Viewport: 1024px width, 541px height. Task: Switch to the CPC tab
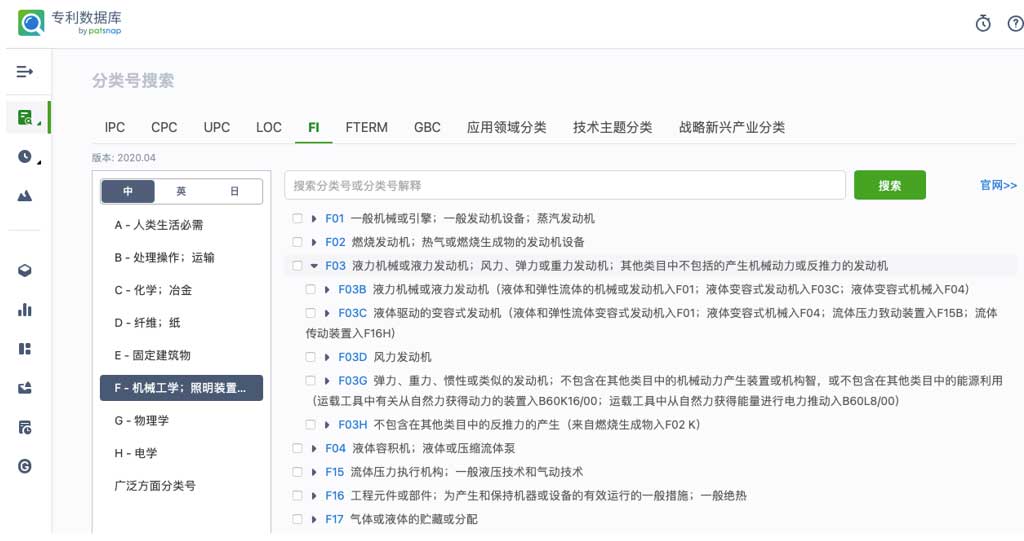pyautogui.click(x=164, y=127)
